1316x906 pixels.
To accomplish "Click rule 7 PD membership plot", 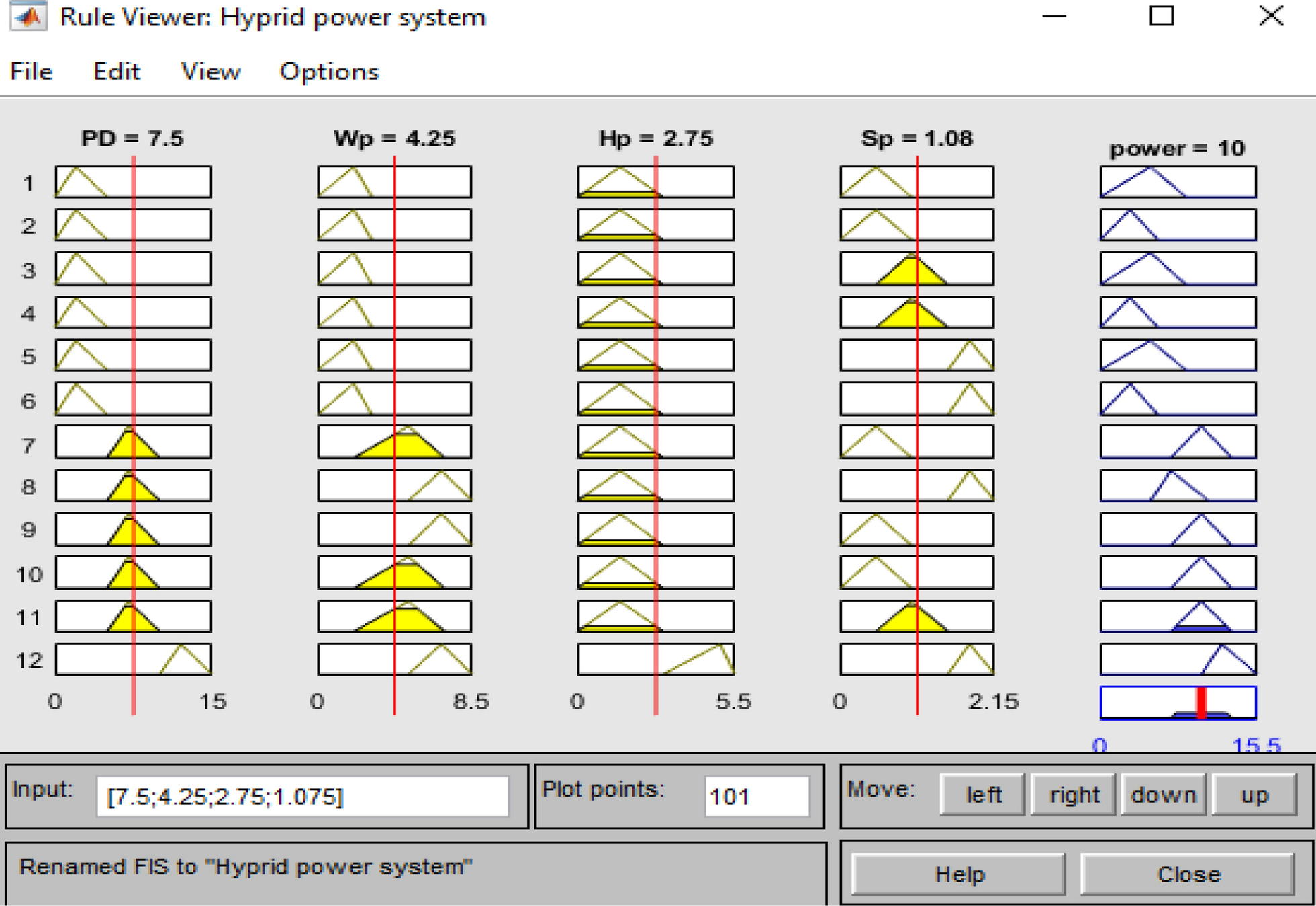I will tap(134, 443).
